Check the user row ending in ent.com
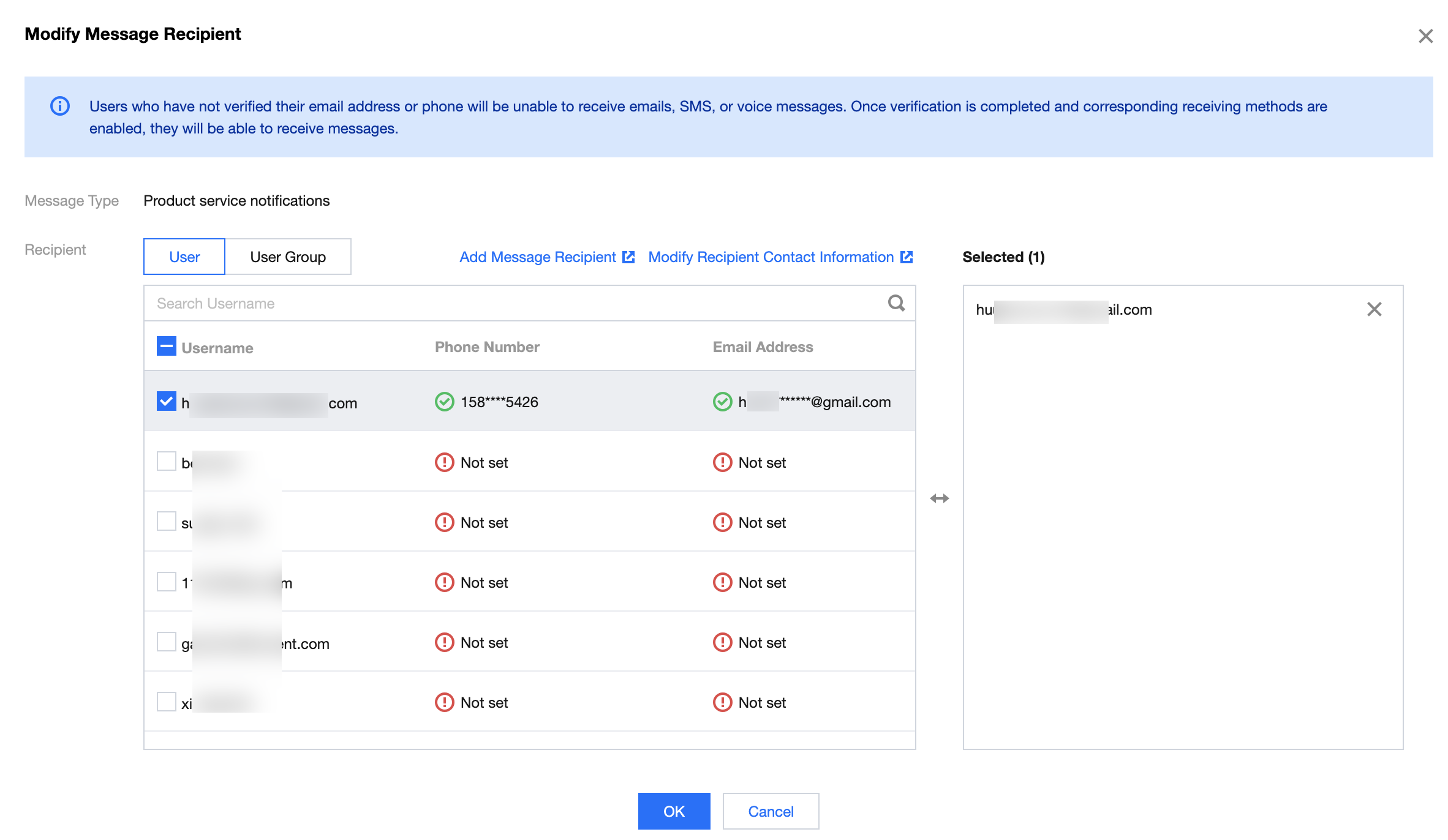 click(167, 642)
